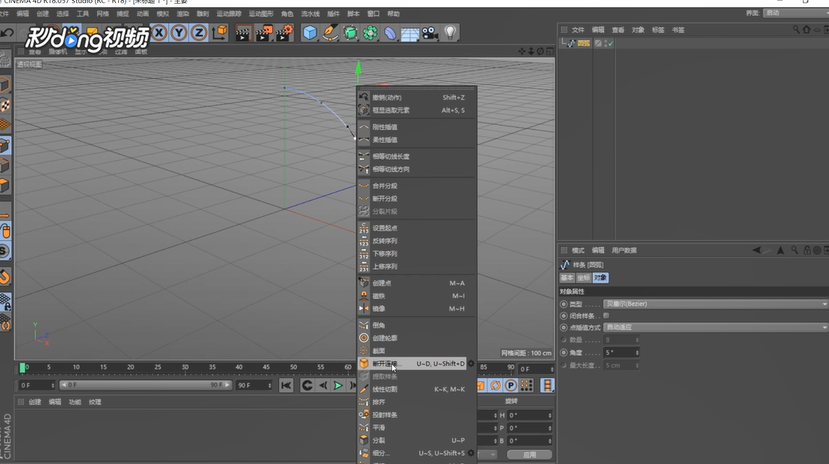The height and width of the screenshot is (464, 829).
Task: Toggle 类型 animation radio dot
Action: pos(564,304)
